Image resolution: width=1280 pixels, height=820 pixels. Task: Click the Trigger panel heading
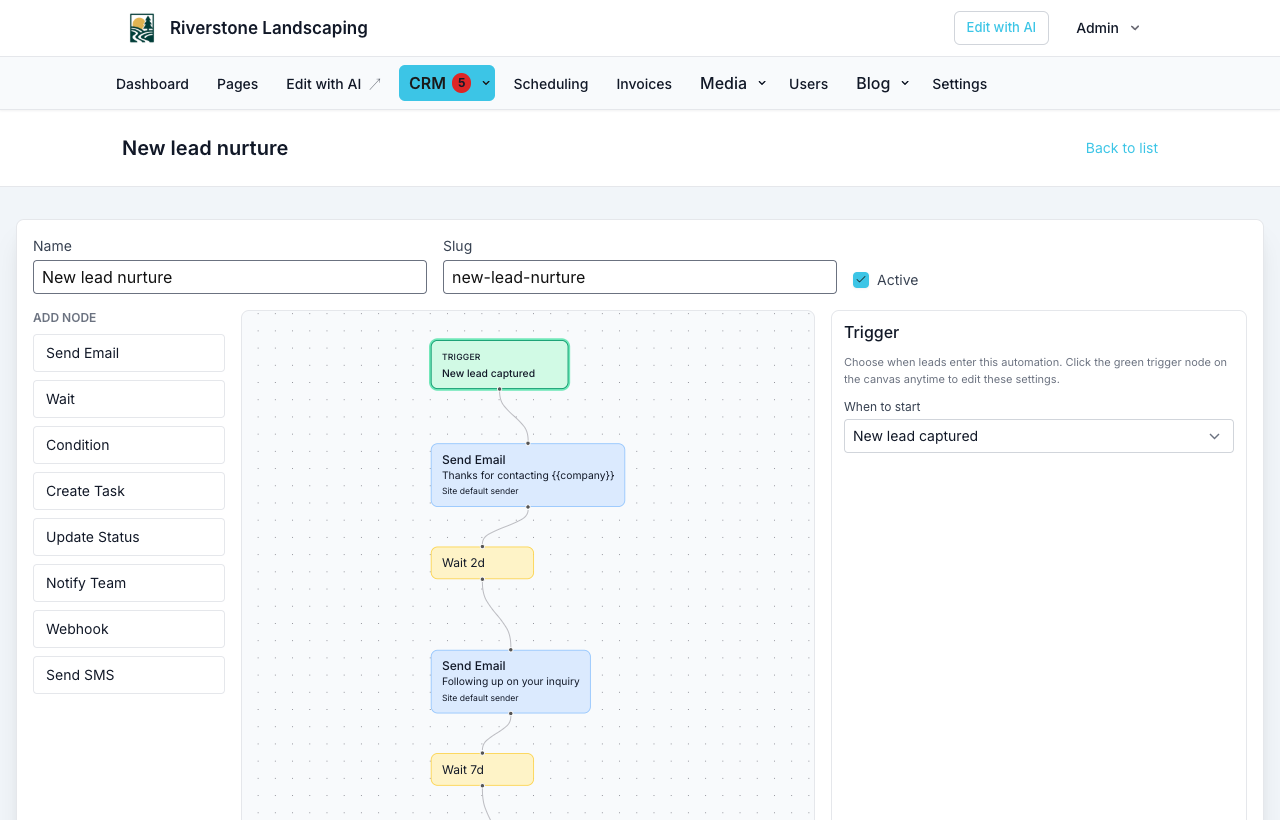click(872, 332)
